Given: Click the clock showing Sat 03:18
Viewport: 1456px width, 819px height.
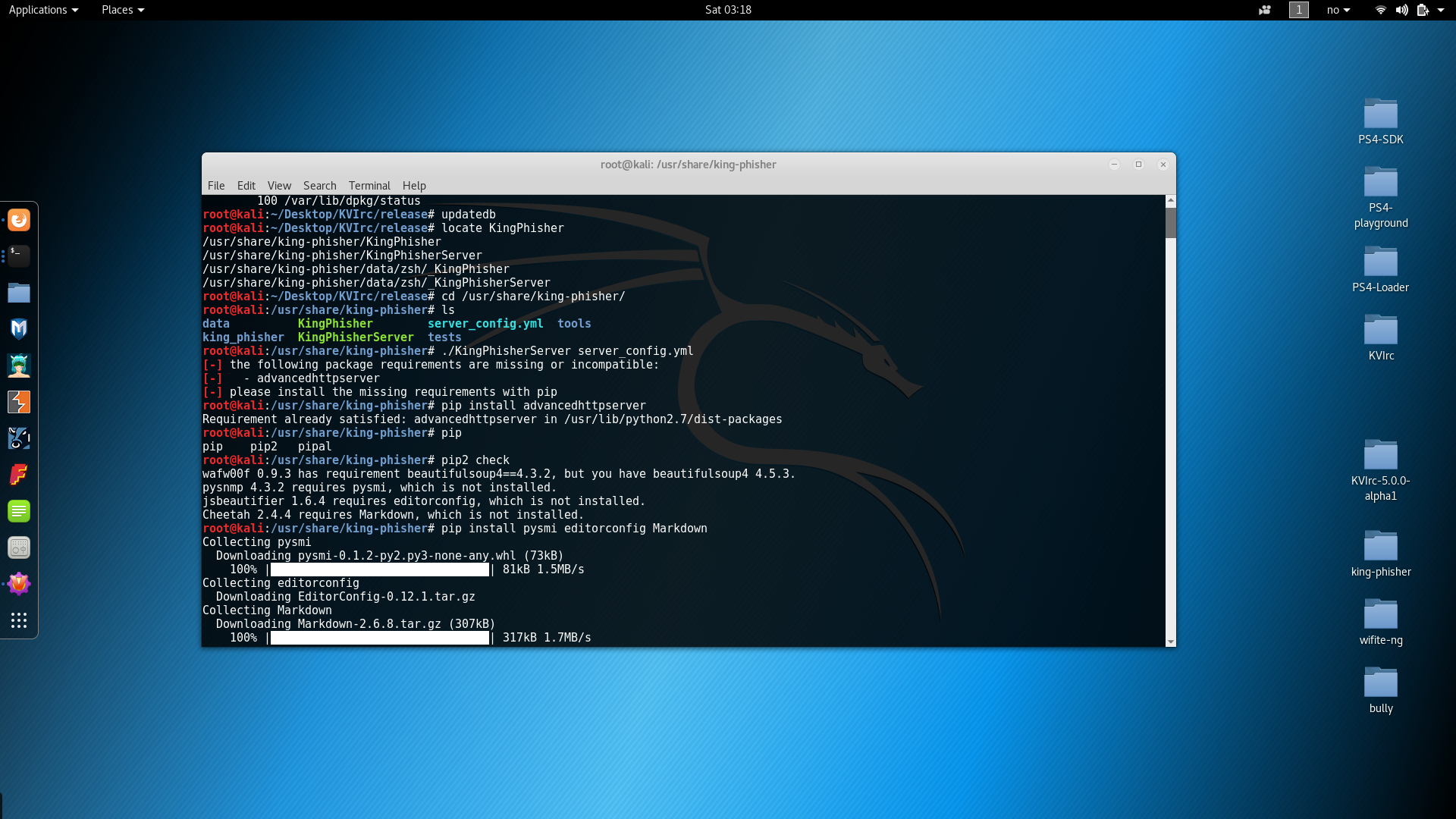Looking at the screenshot, I should coord(728,10).
